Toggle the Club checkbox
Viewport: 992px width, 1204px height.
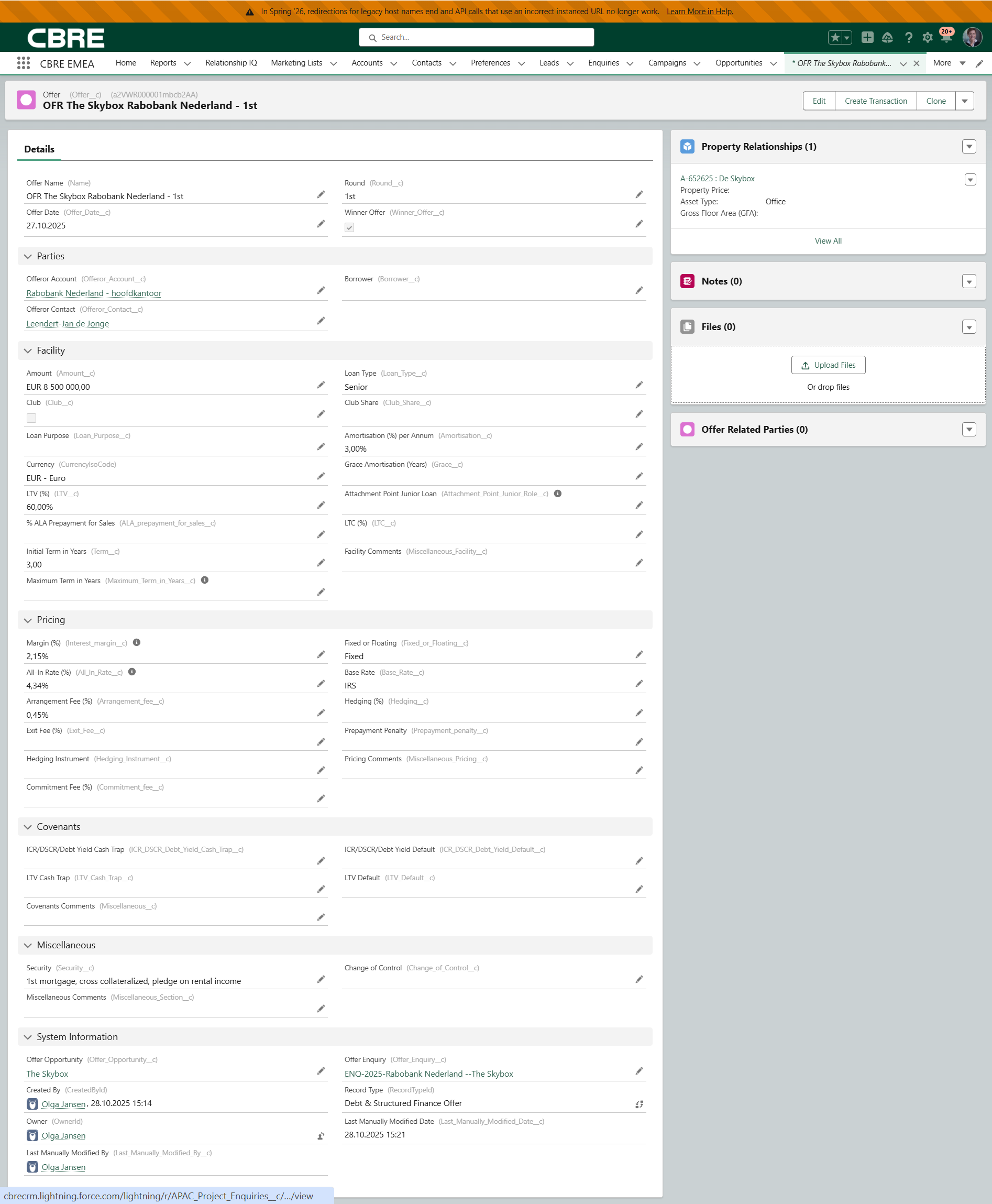click(31, 418)
